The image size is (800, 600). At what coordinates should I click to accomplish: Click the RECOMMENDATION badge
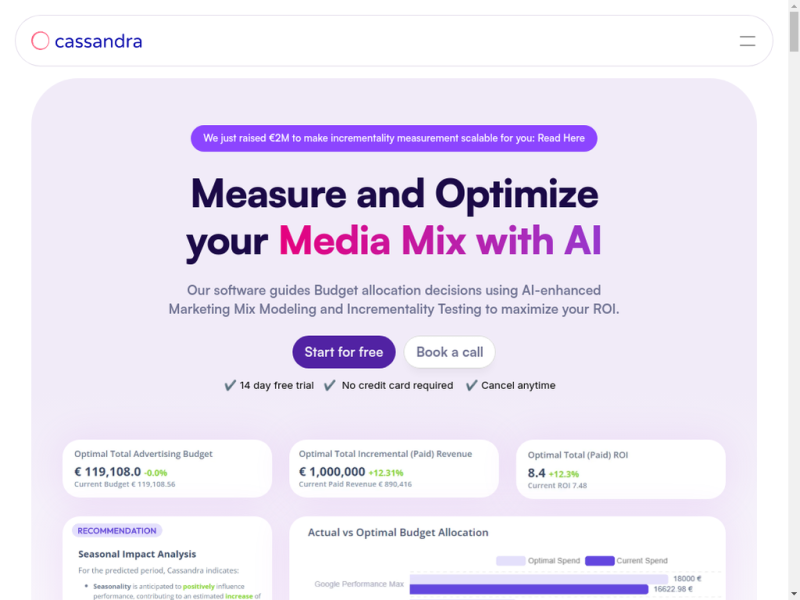coord(117,531)
